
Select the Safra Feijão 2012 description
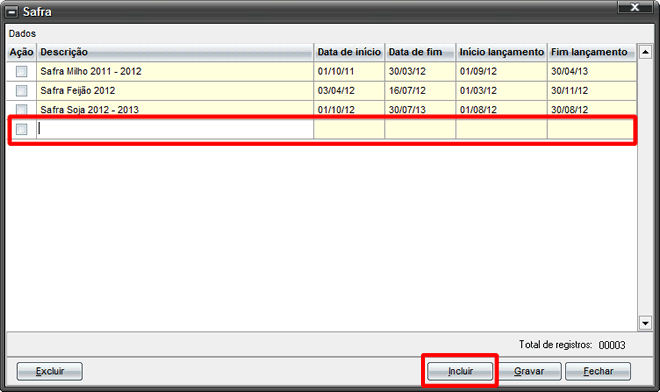click(78, 91)
